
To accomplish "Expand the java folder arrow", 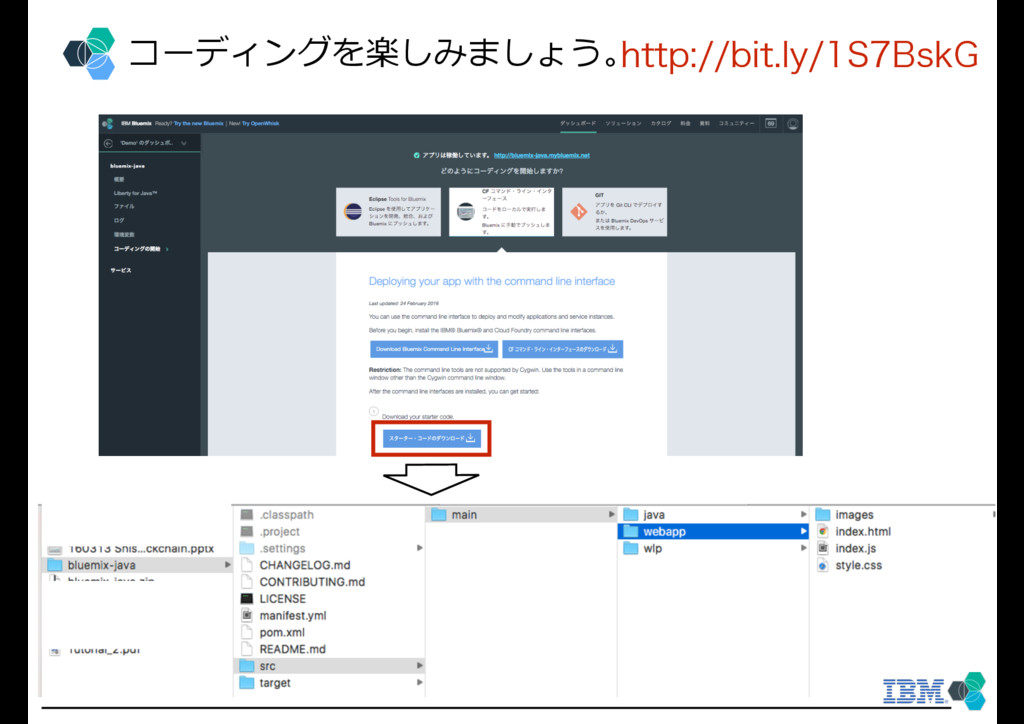I will point(804,514).
